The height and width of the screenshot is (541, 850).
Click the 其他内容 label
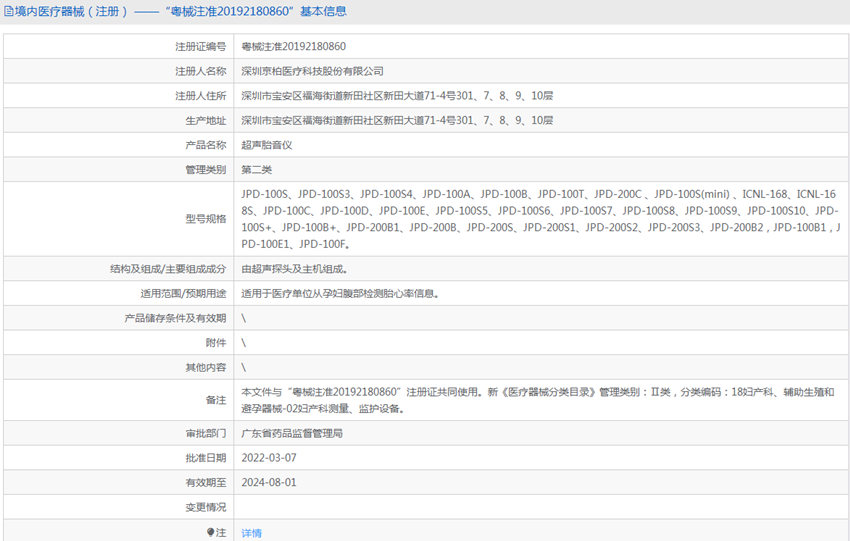(x=205, y=368)
